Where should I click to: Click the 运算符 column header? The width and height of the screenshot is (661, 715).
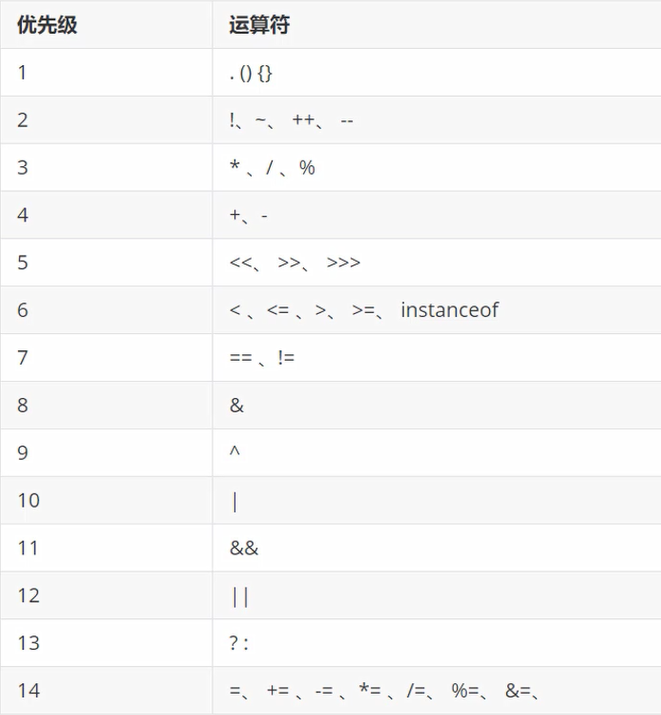pyautogui.click(x=259, y=25)
